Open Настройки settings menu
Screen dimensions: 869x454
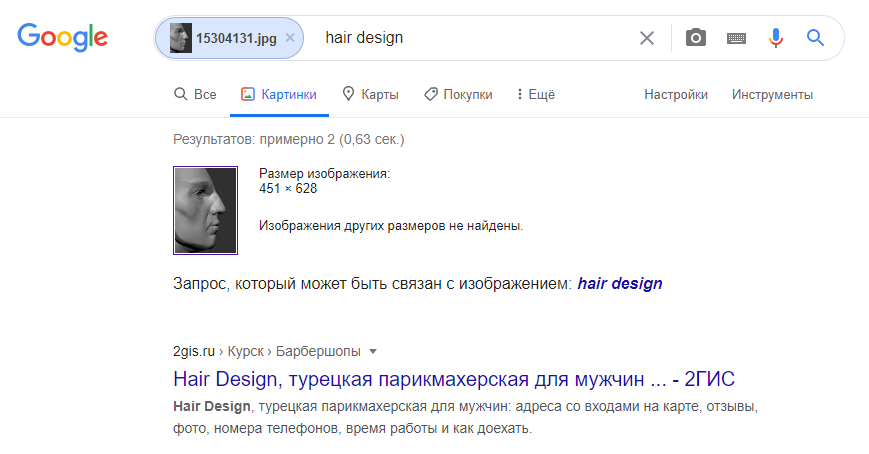(676, 94)
